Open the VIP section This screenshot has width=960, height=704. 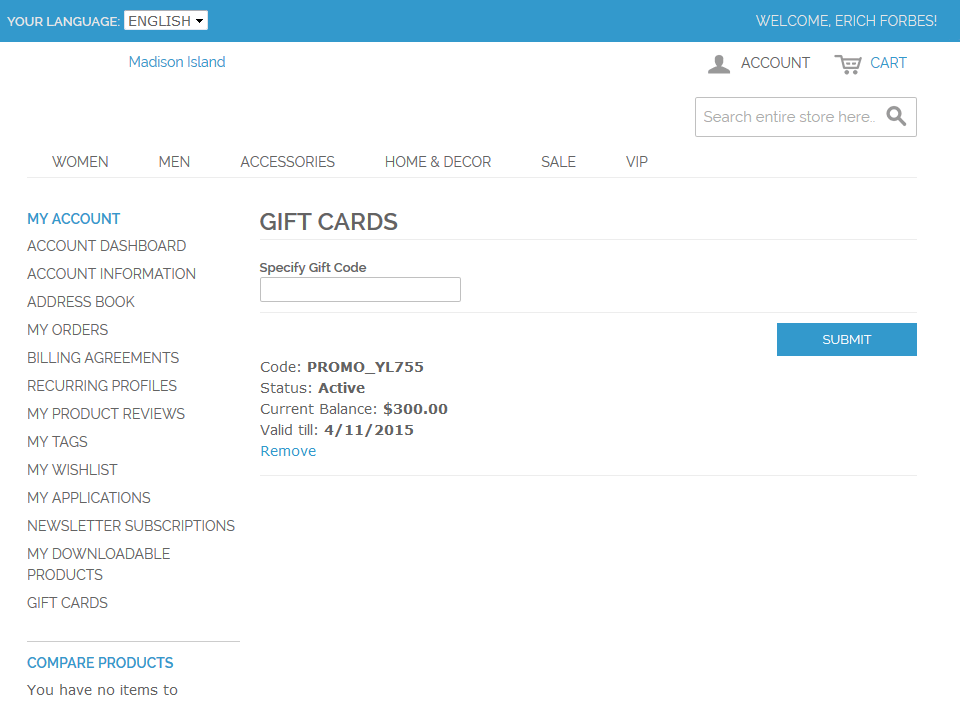pyautogui.click(x=637, y=161)
